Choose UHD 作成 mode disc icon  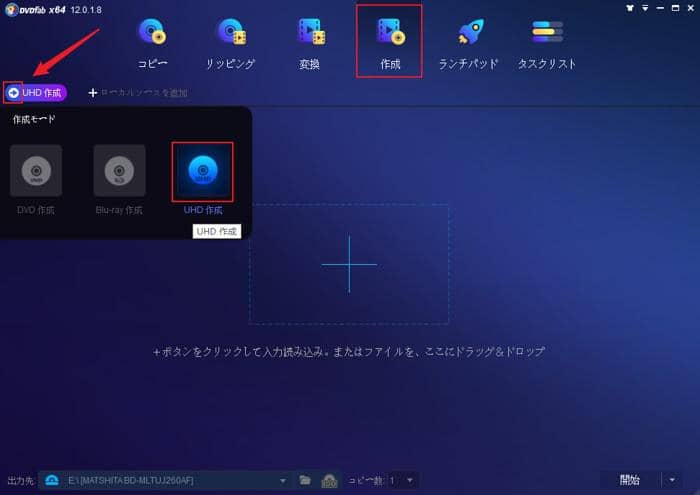tap(203, 171)
